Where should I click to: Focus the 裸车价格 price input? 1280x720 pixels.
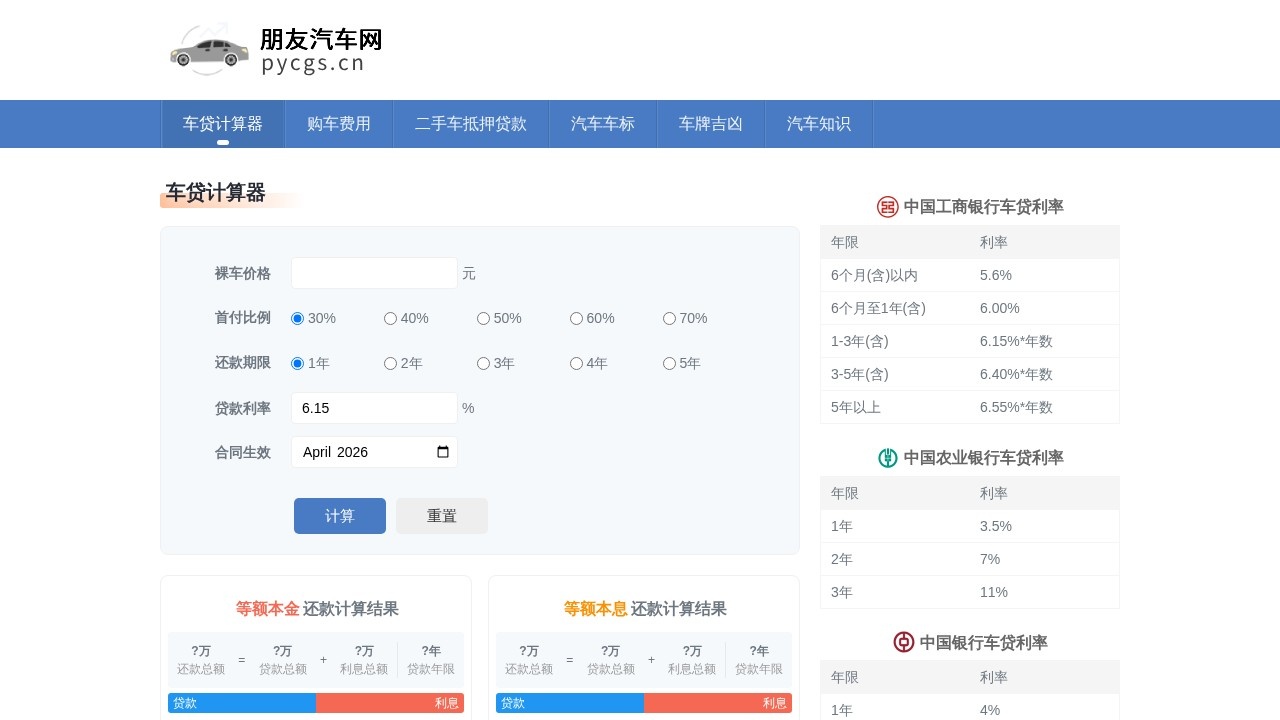tap(374, 273)
